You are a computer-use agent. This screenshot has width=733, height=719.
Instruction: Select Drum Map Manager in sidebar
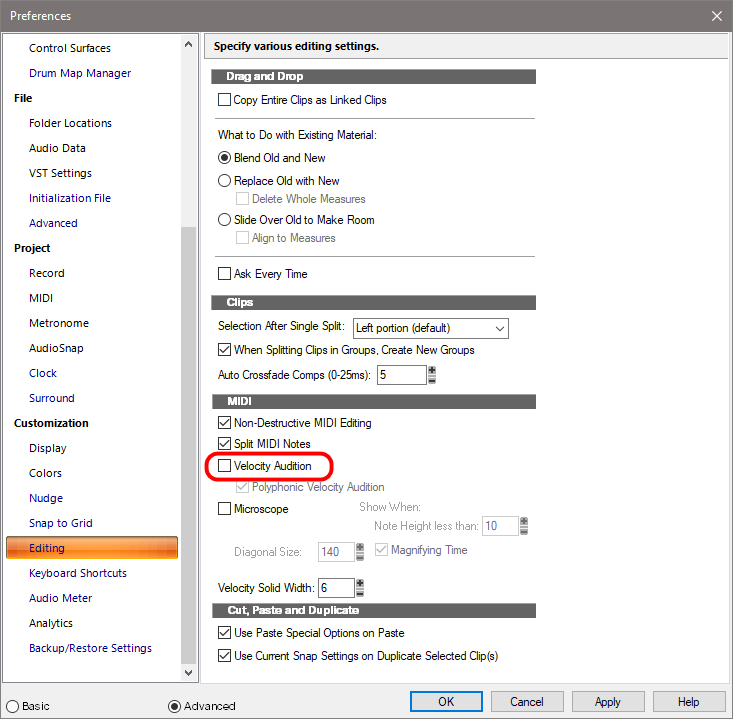80,73
